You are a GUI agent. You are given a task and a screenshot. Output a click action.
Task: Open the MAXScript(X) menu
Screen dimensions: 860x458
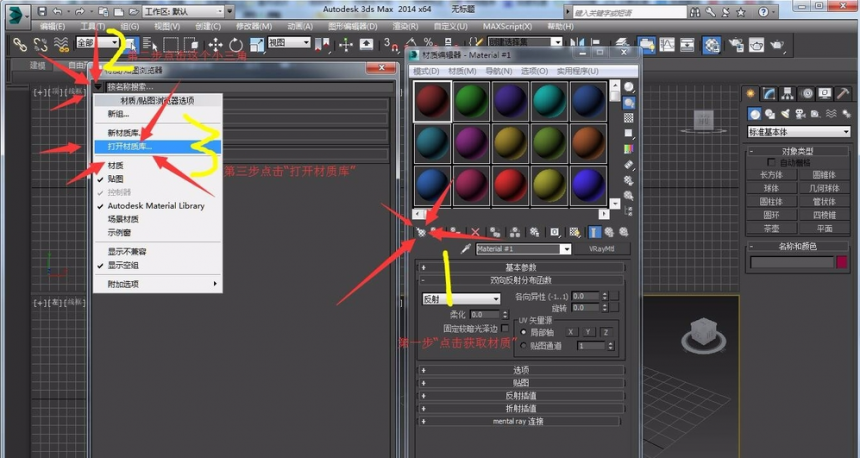click(507, 26)
